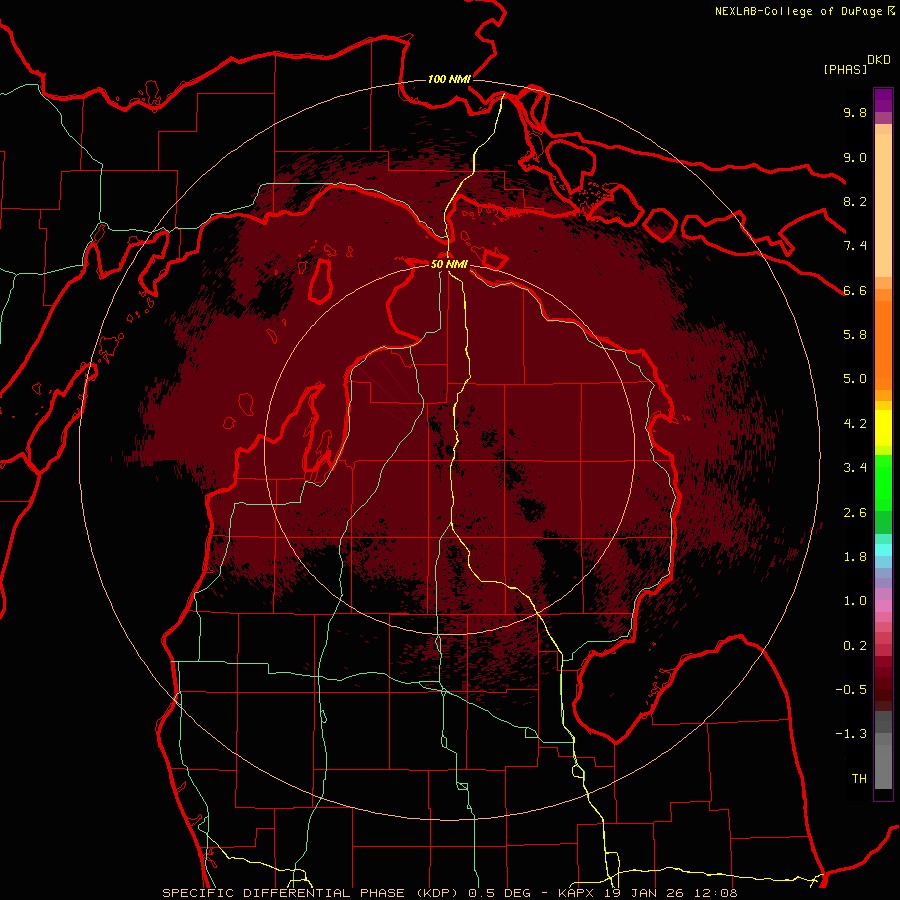Pick the cyan color band near 1.8
Image resolution: width=900 pixels, height=900 pixels.
(883, 550)
